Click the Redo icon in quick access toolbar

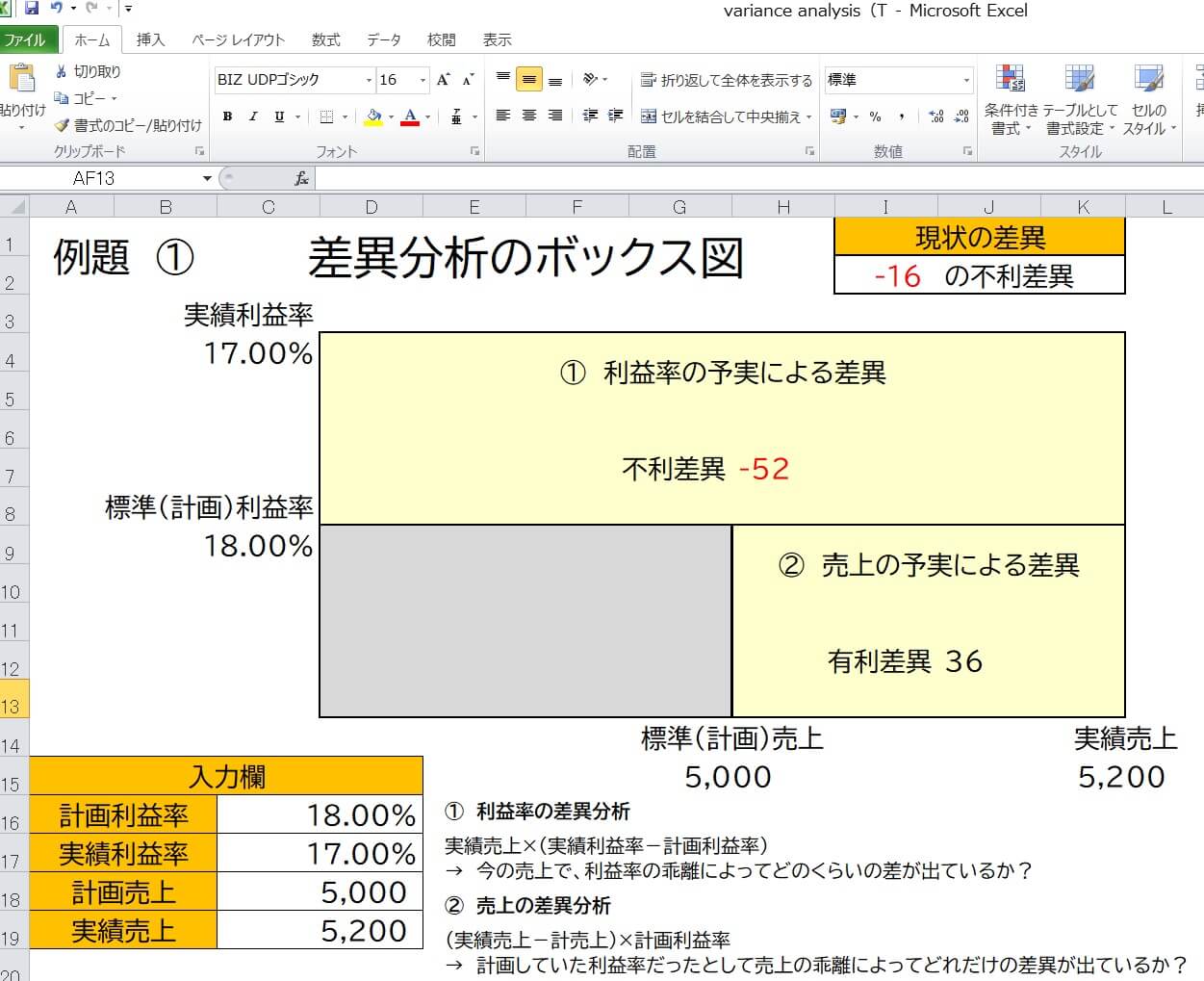91,9
